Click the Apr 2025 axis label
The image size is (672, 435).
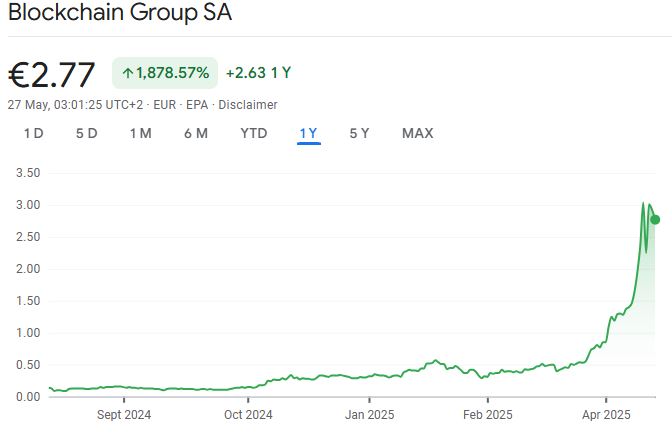click(606, 414)
